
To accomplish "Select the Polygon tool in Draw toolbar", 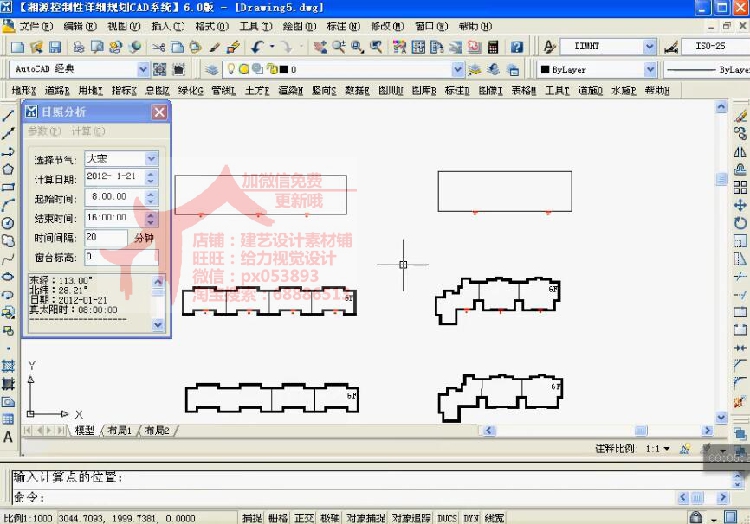I will point(8,169).
